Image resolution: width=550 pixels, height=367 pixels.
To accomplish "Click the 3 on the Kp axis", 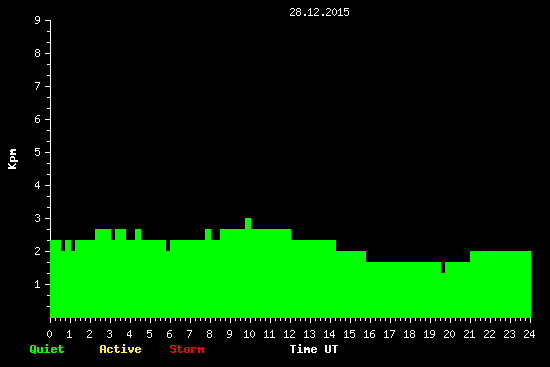I will click(38, 218).
